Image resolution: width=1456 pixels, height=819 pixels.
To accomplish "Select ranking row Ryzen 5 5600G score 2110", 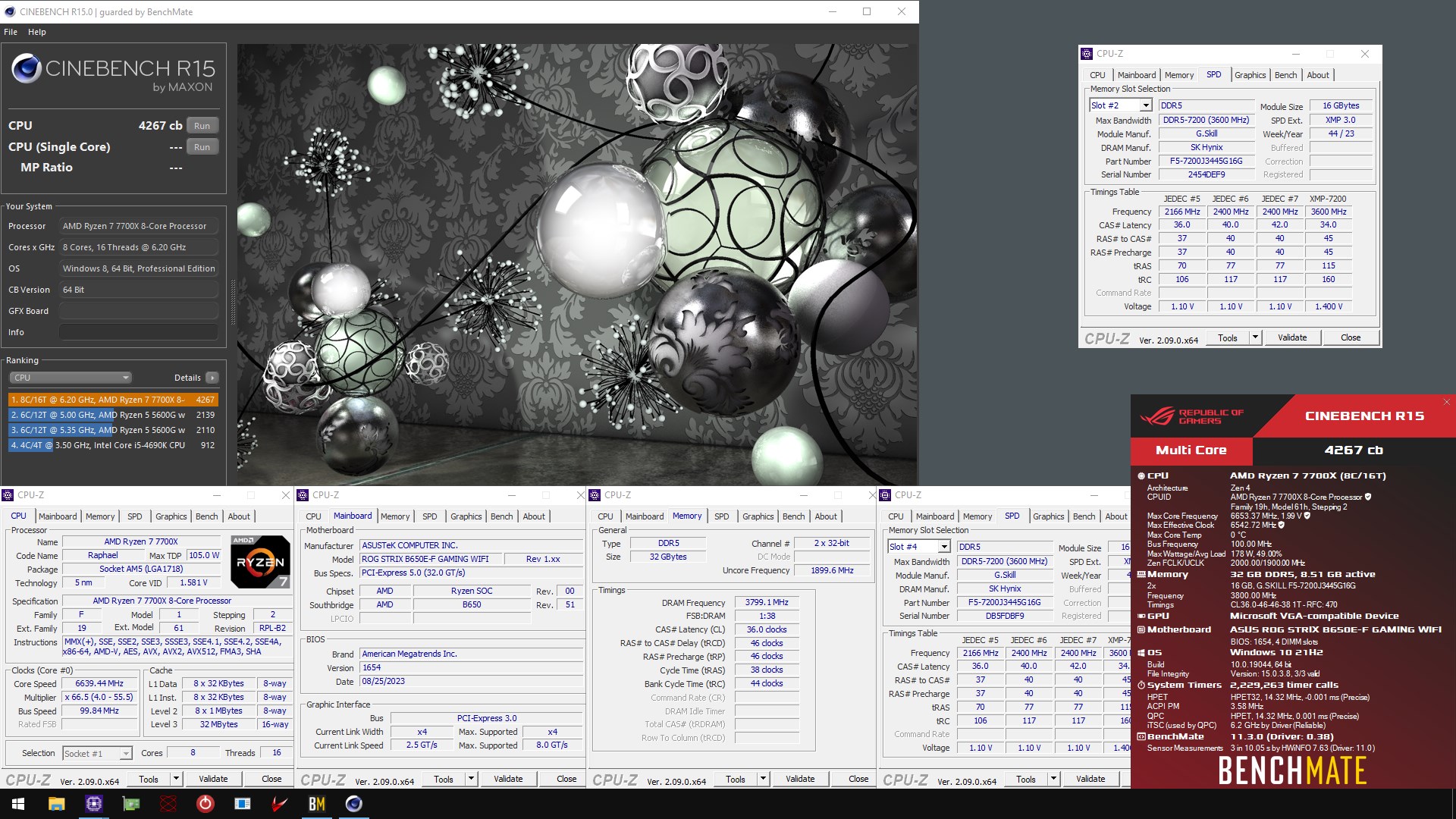I will pyautogui.click(x=113, y=430).
